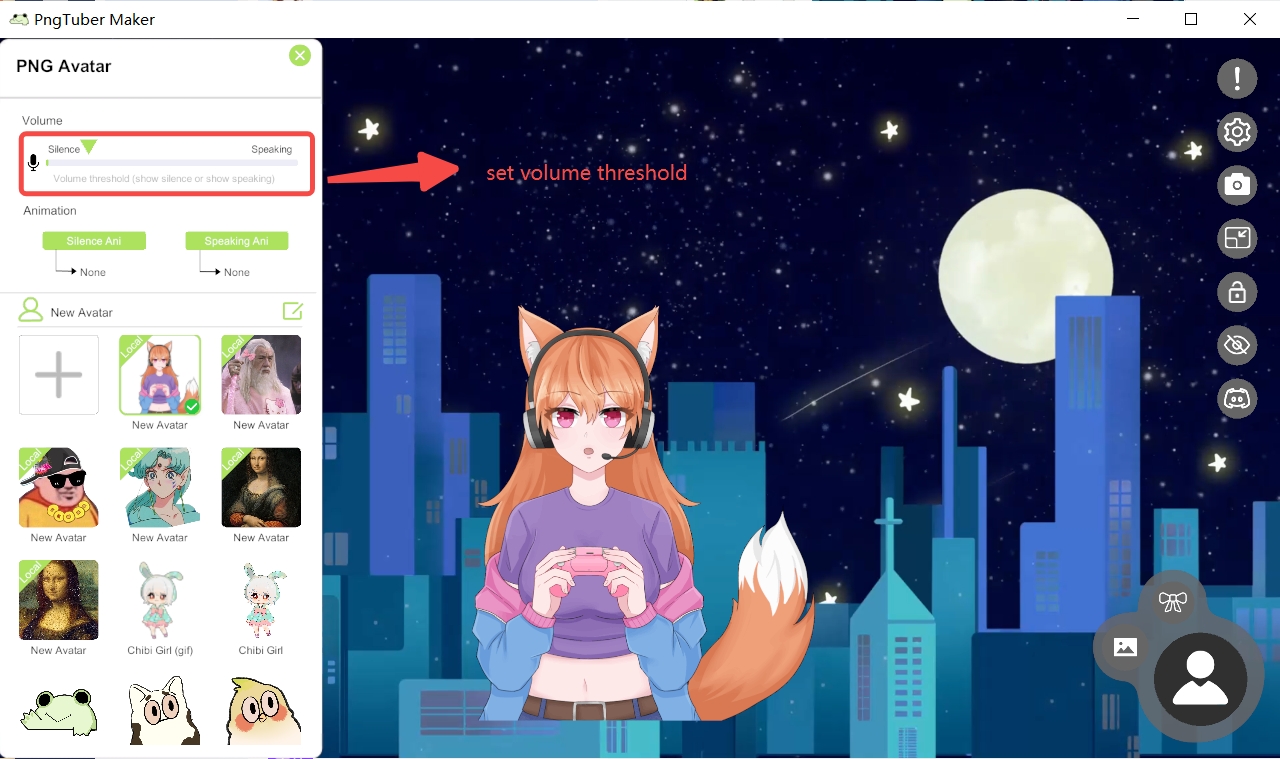Open the Silence Ani animation selector
Viewport: 1280px width, 759px height.
tap(94, 241)
